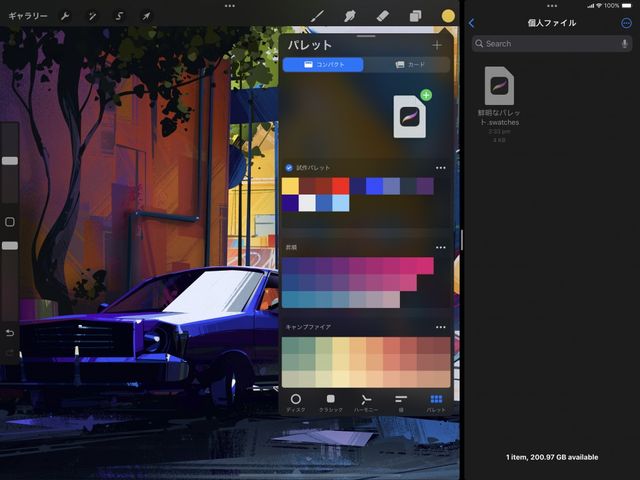Switch palette view to カード
Image resolution: width=640 pixels, height=480 pixels.
point(409,64)
